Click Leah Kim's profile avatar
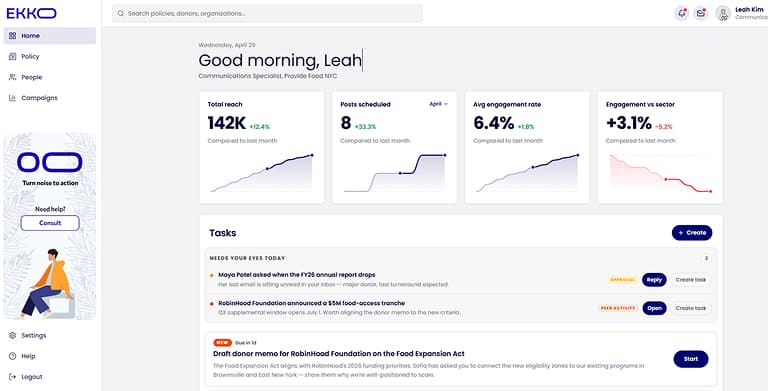 723,14
